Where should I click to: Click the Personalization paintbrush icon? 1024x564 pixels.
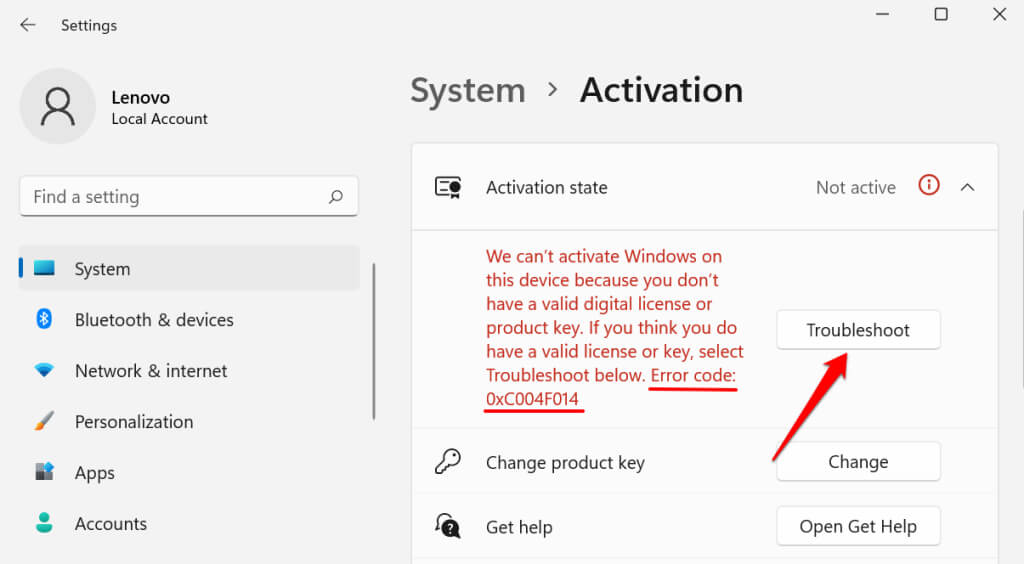44,421
